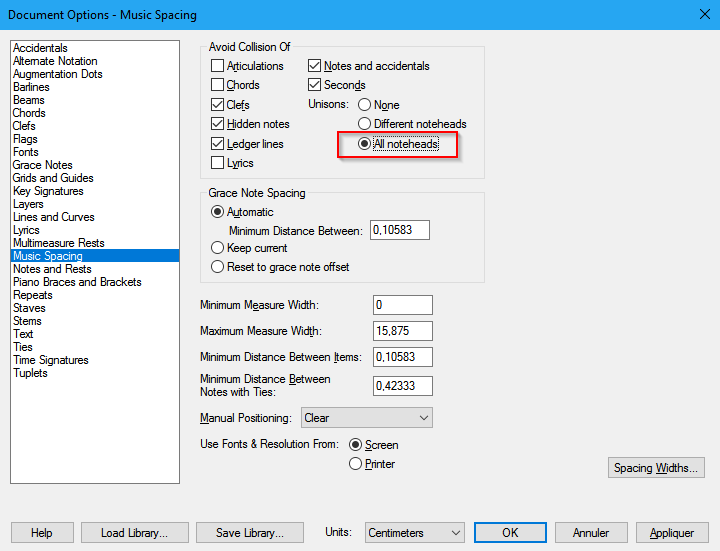Open the Accidentals category in list
Screen dimensions: 720x551
(40, 48)
